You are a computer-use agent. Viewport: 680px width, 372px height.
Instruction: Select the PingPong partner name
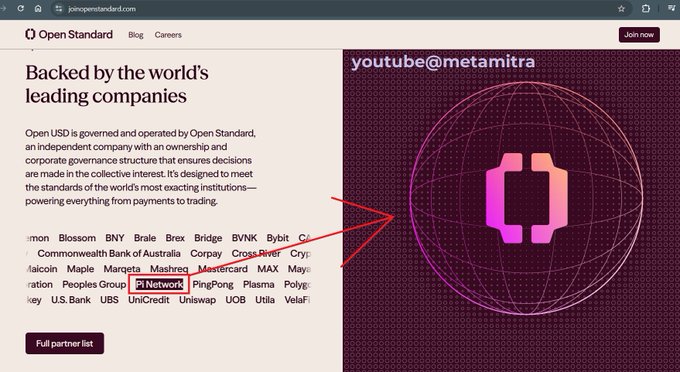click(213, 284)
